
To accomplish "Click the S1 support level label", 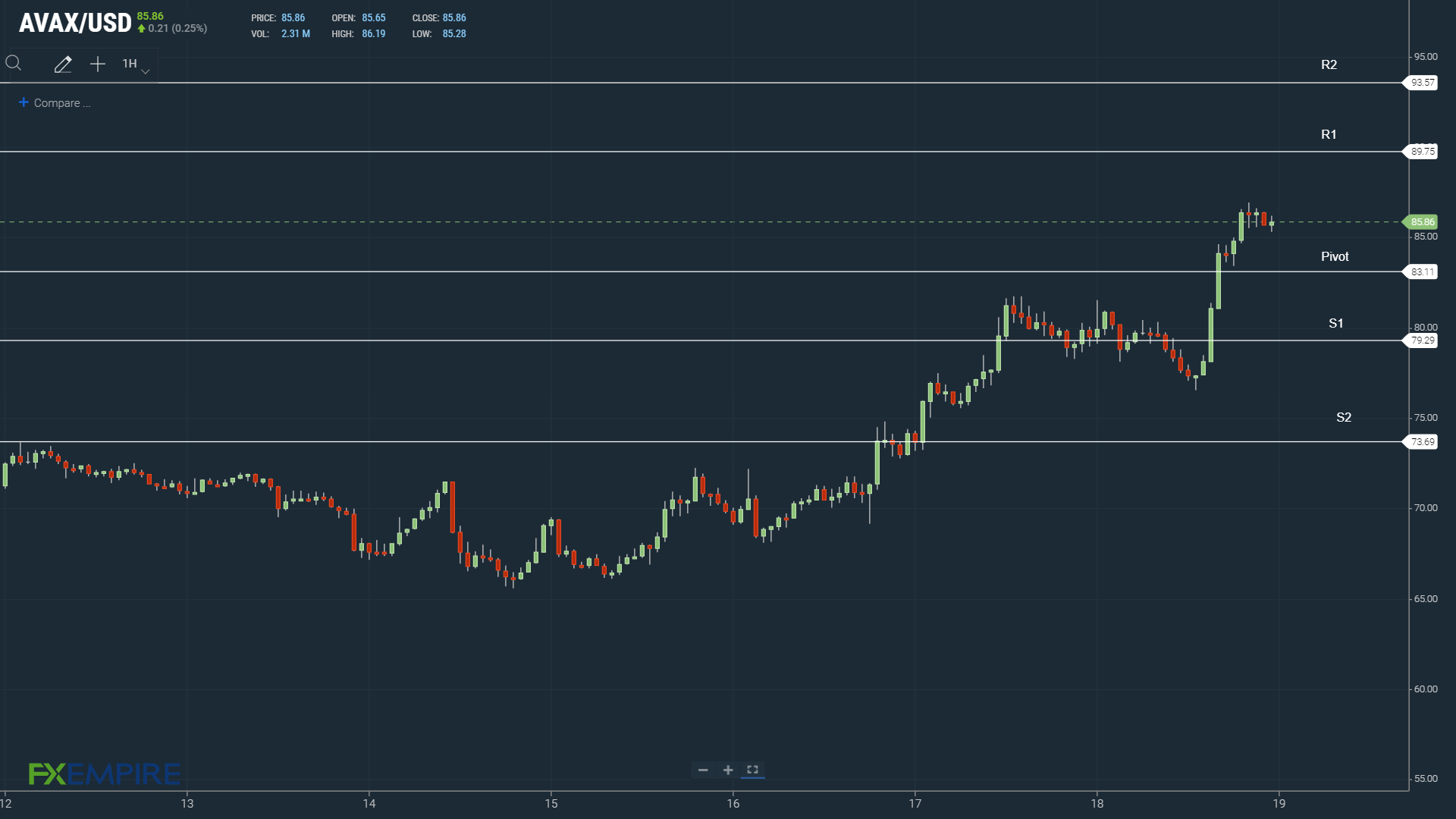I will (1336, 324).
